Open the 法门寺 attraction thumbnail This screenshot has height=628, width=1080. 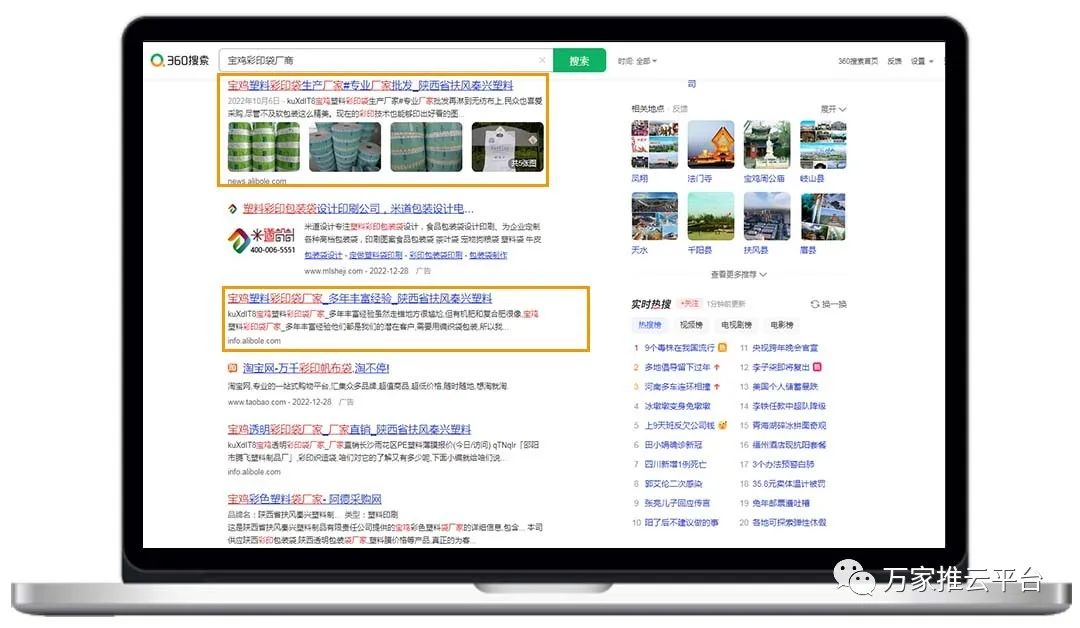[710, 145]
